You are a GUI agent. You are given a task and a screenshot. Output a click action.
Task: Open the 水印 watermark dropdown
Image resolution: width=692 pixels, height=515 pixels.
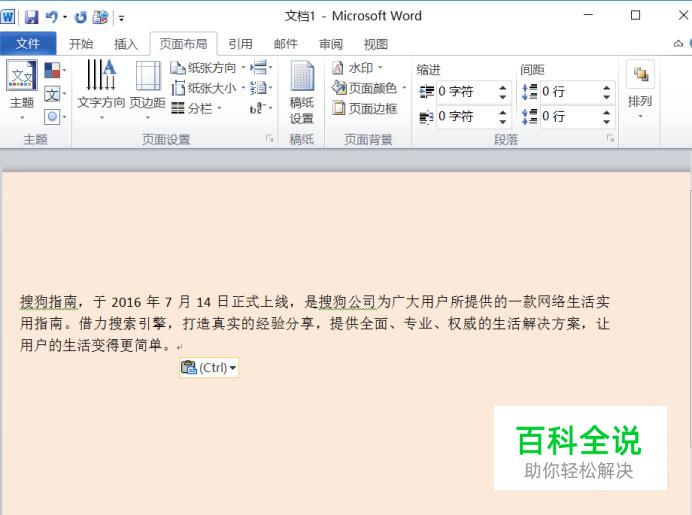click(x=357, y=68)
